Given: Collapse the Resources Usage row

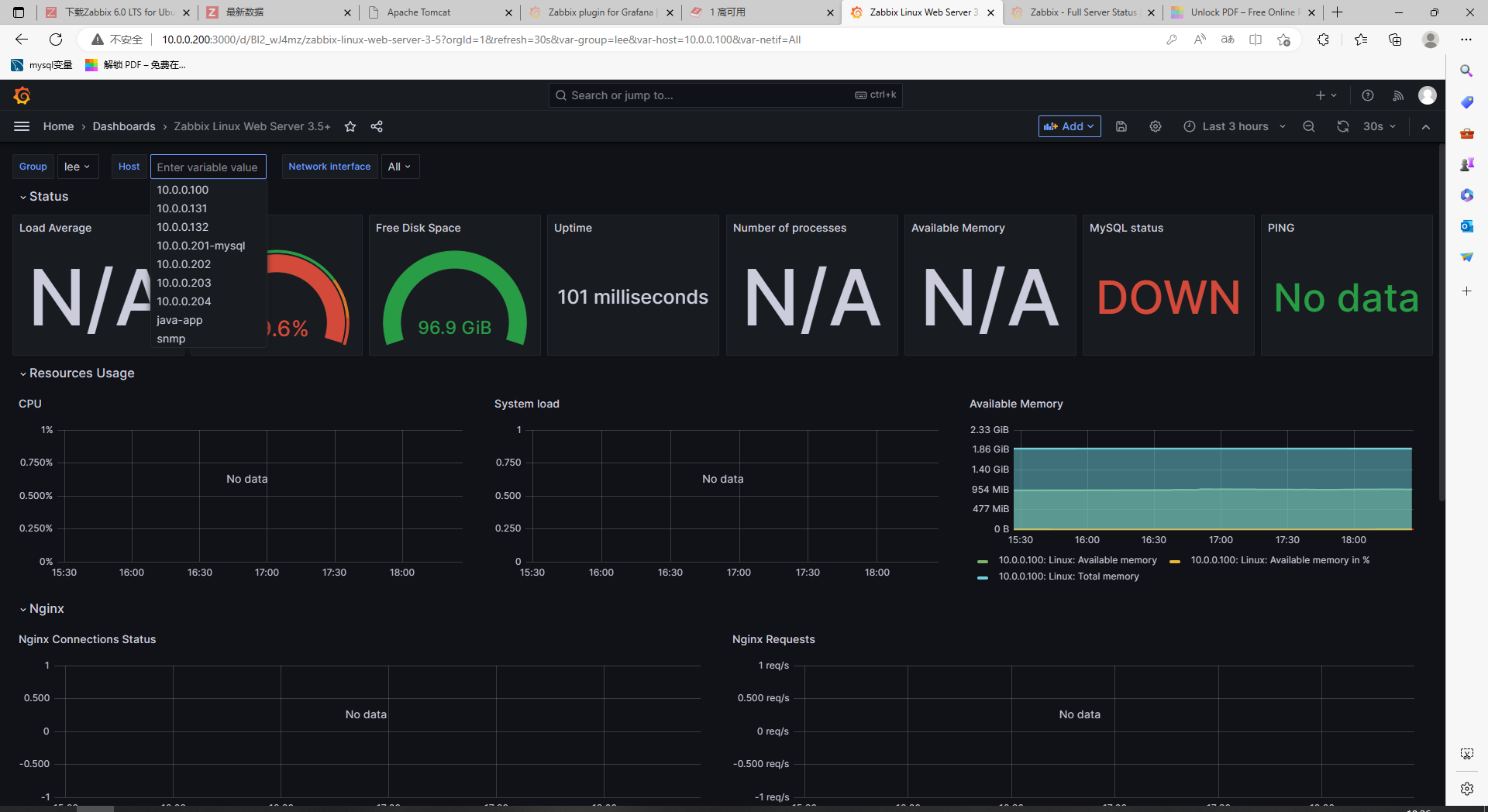Looking at the screenshot, I should point(77,373).
